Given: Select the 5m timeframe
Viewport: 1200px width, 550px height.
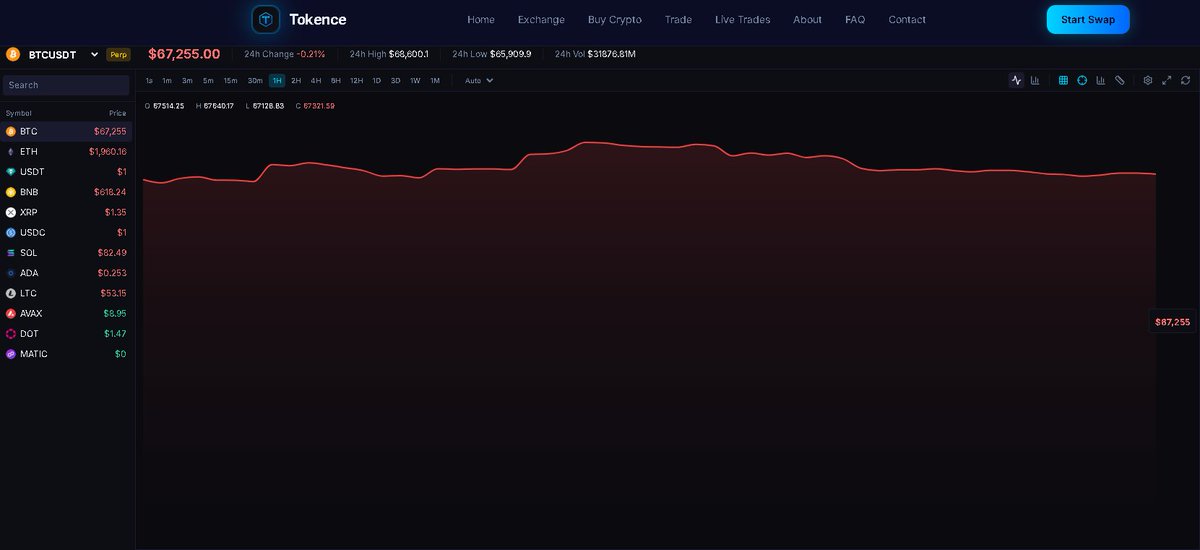Looking at the screenshot, I should (208, 80).
